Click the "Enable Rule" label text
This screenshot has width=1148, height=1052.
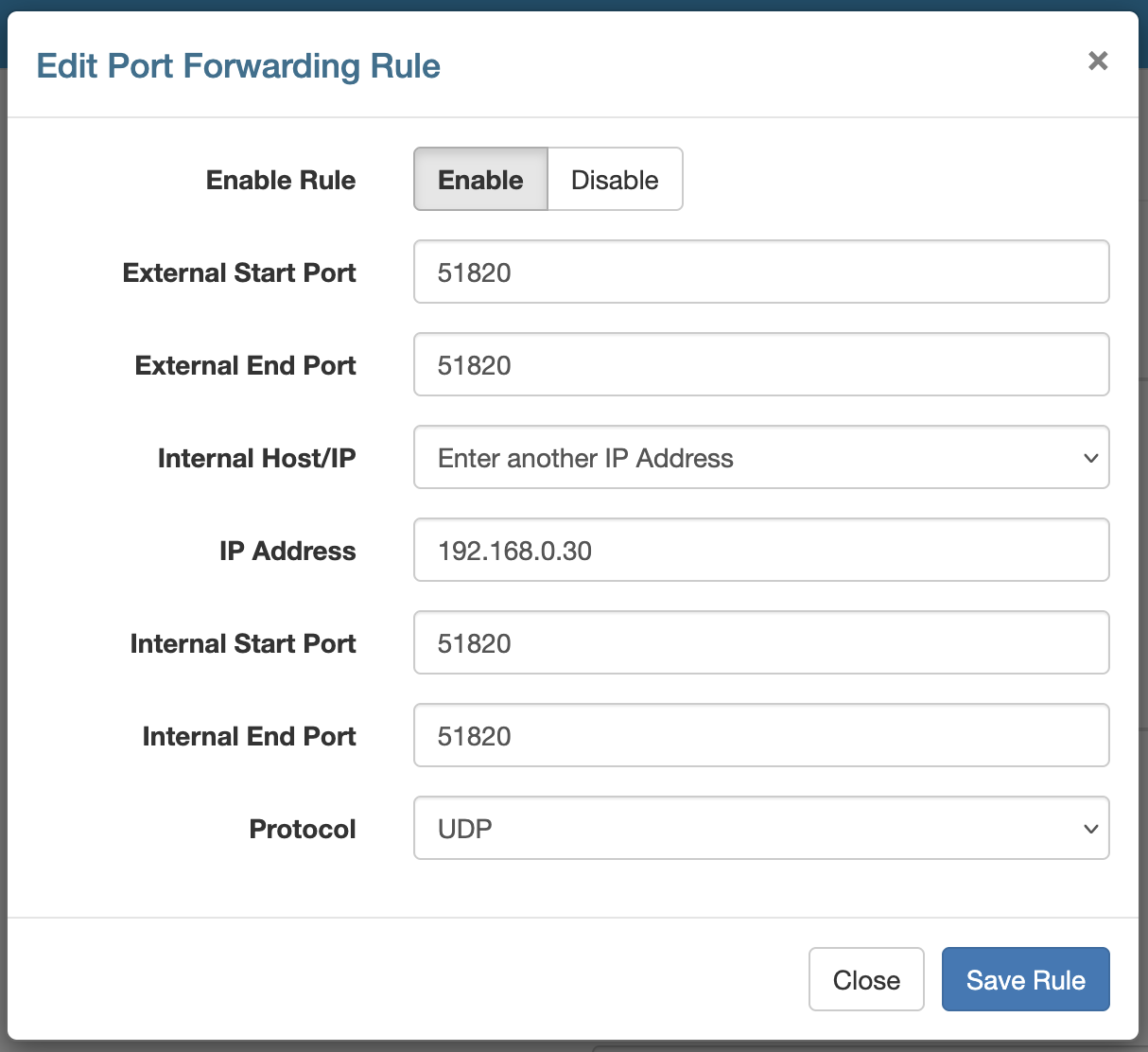281,180
